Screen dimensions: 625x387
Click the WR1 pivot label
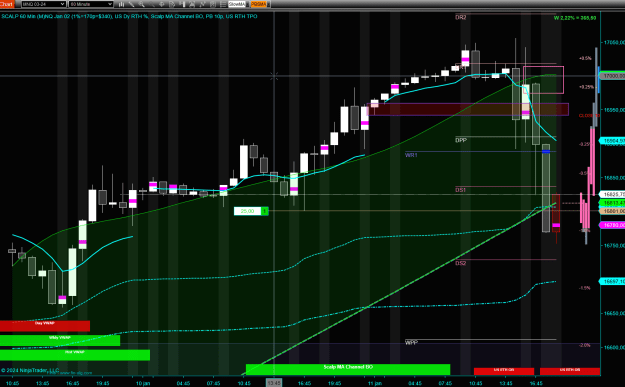[411, 155]
